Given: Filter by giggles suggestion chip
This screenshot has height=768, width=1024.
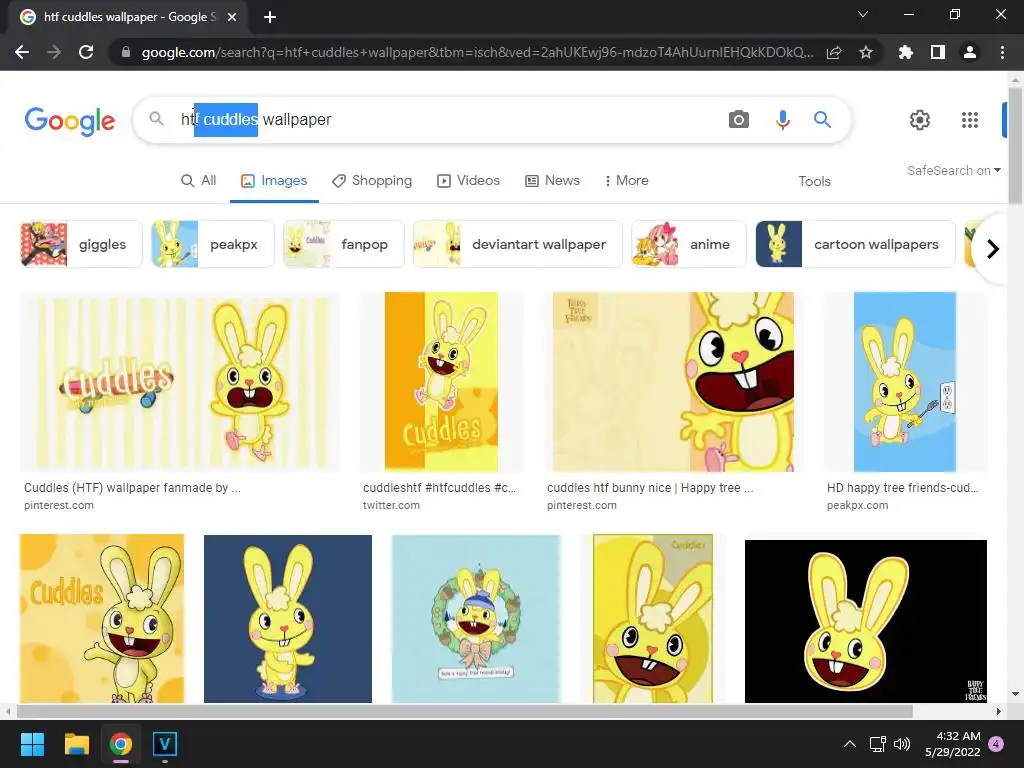Looking at the screenshot, I should 81,244.
